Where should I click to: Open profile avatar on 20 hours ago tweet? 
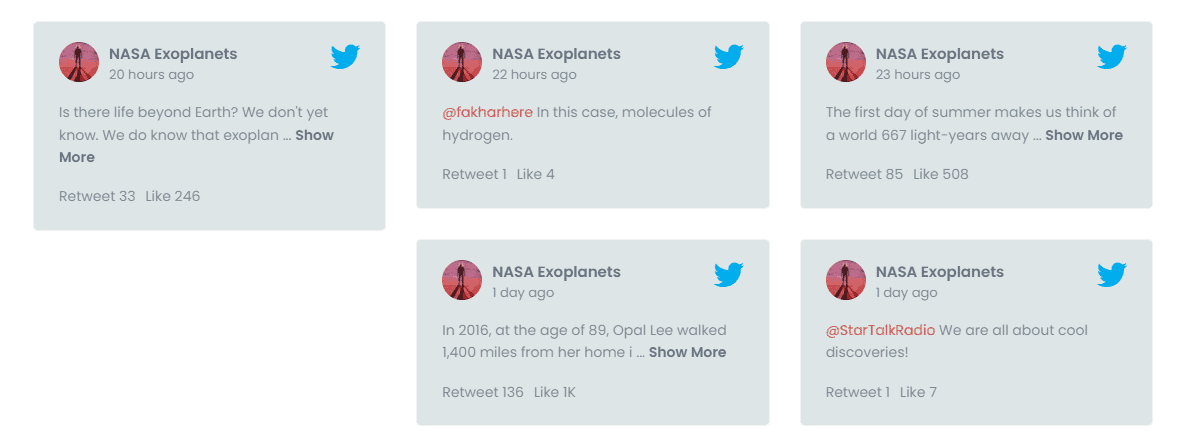click(x=79, y=62)
